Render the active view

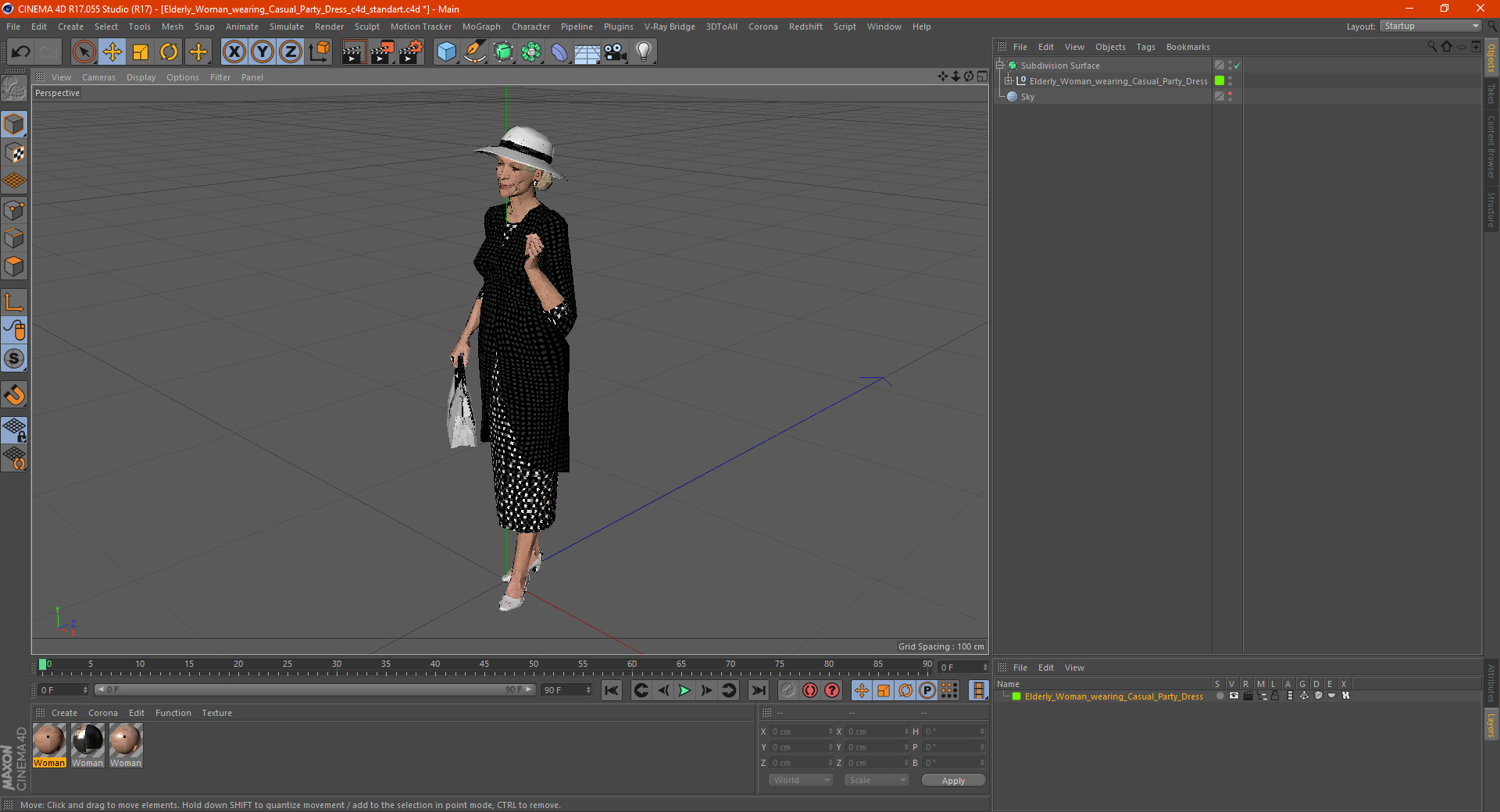click(353, 52)
